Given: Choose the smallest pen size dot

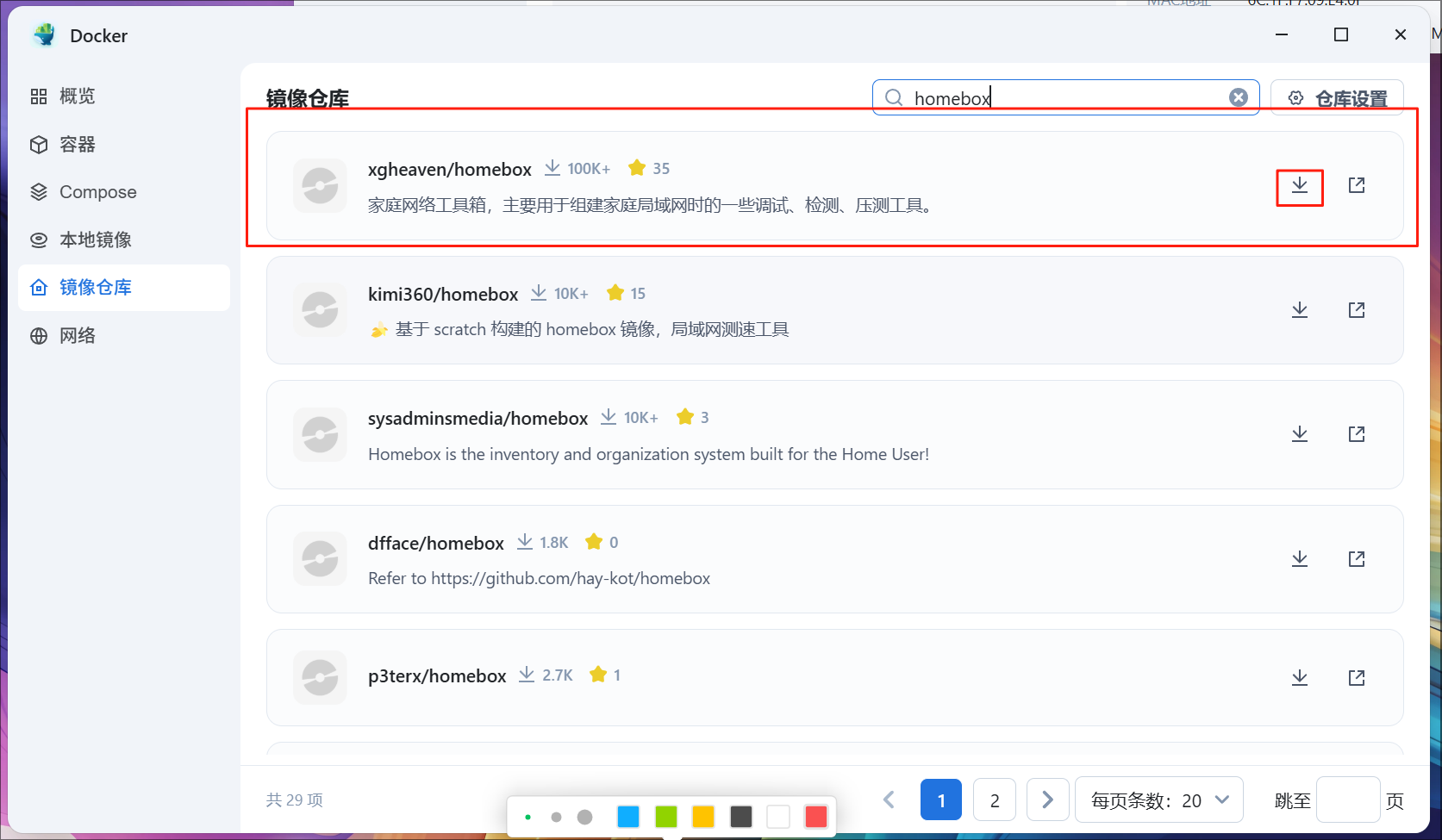Looking at the screenshot, I should (527, 817).
